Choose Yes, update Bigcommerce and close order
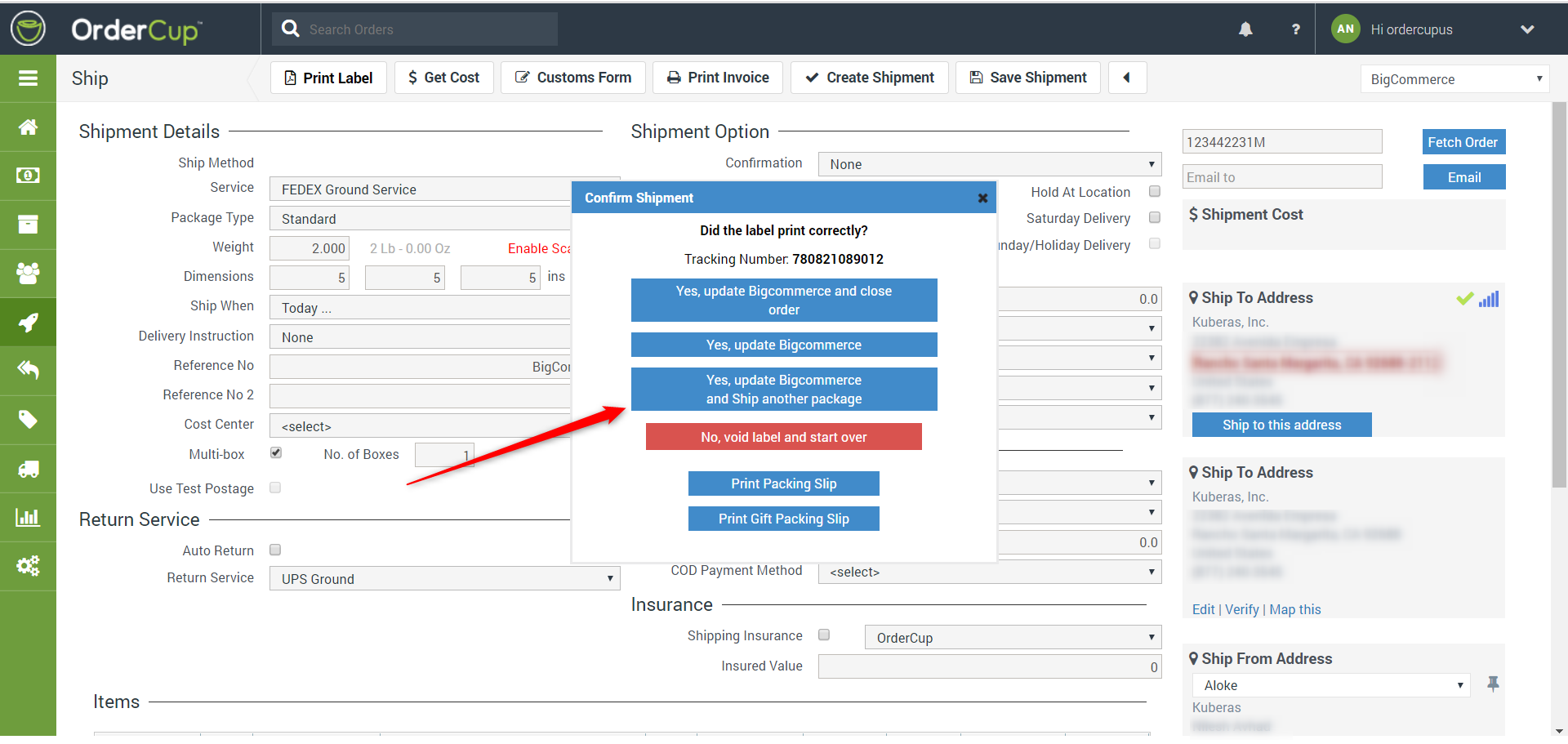The image size is (1568, 744). click(x=784, y=301)
